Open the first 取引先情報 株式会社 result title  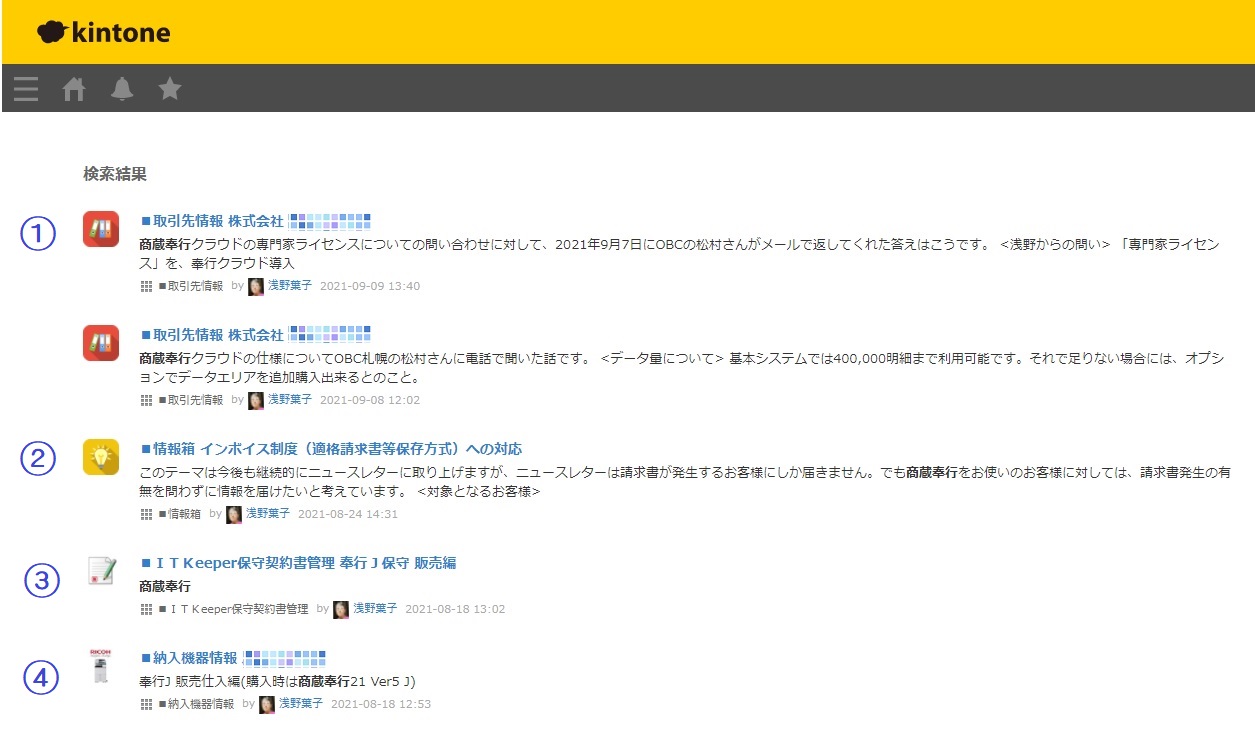coord(212,221)
